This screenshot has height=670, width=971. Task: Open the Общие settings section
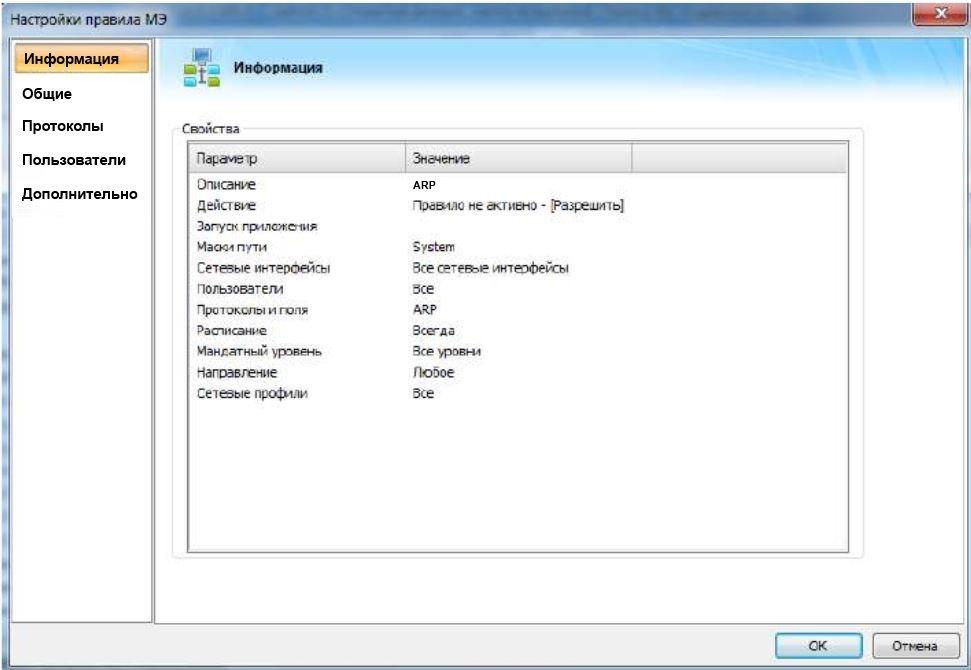click(x=47, y=94)
